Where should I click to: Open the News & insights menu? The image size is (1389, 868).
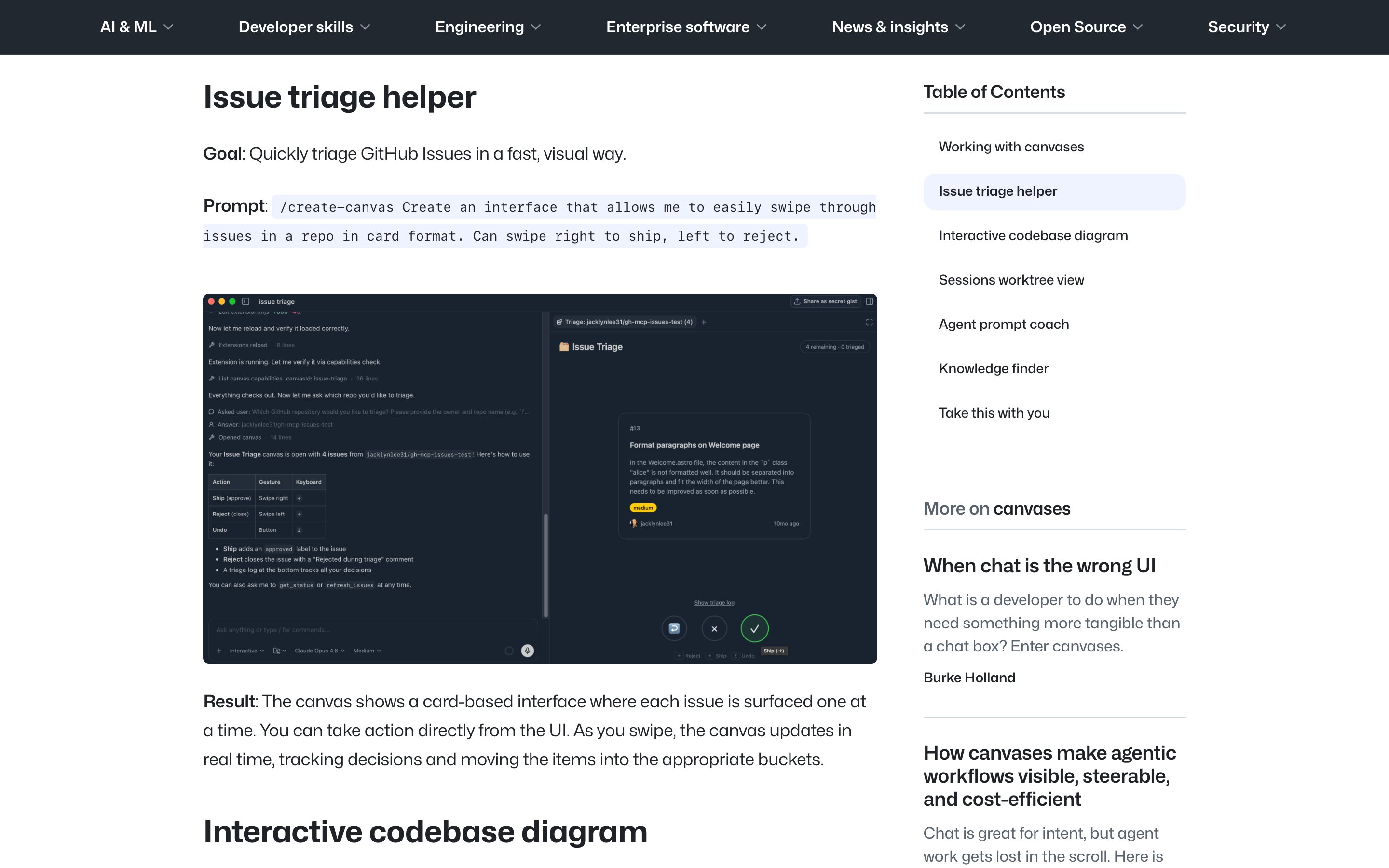click(898, 27)
